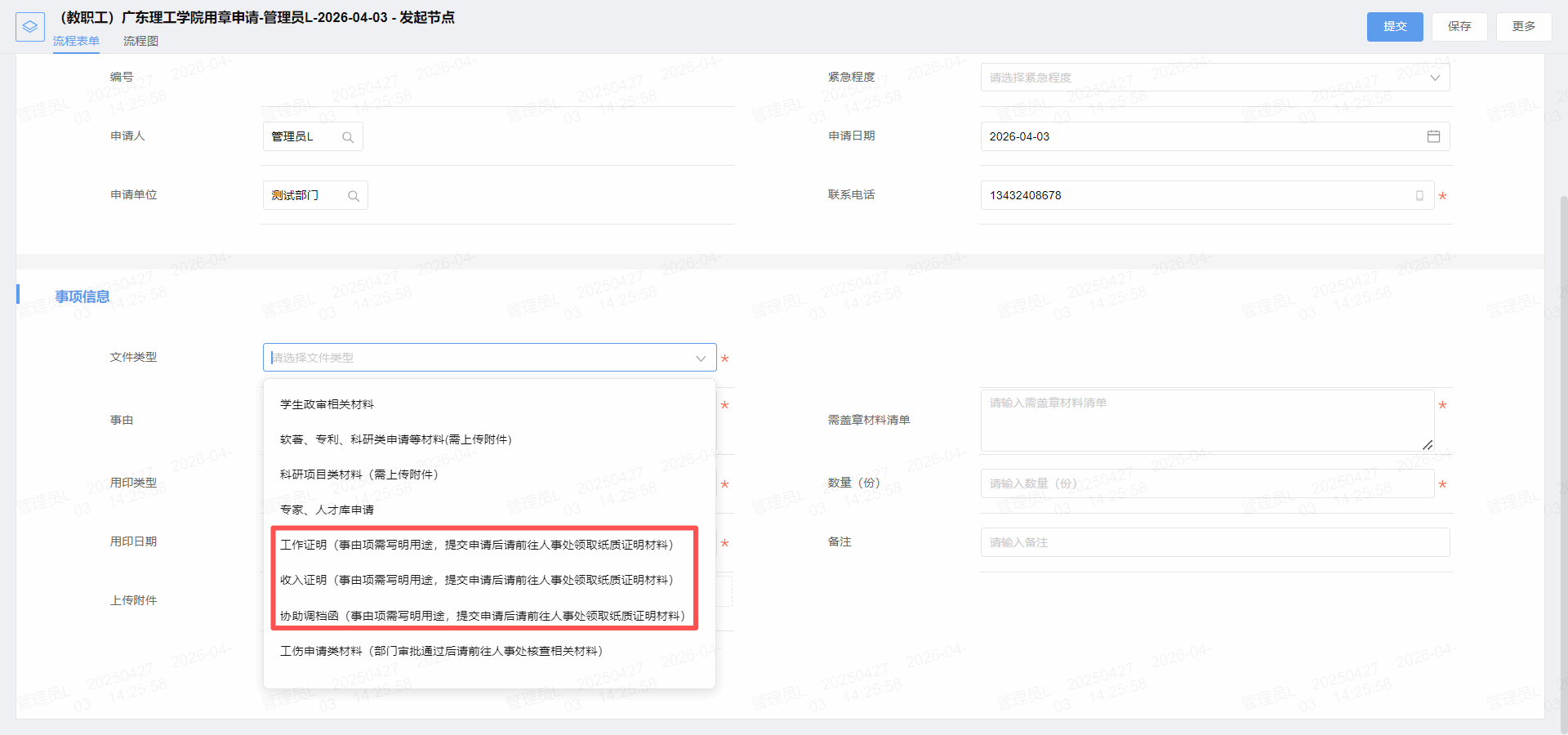1568x735 pixels.
Task: Switch to the 流程图 tab
Action: tap(140, 41)
